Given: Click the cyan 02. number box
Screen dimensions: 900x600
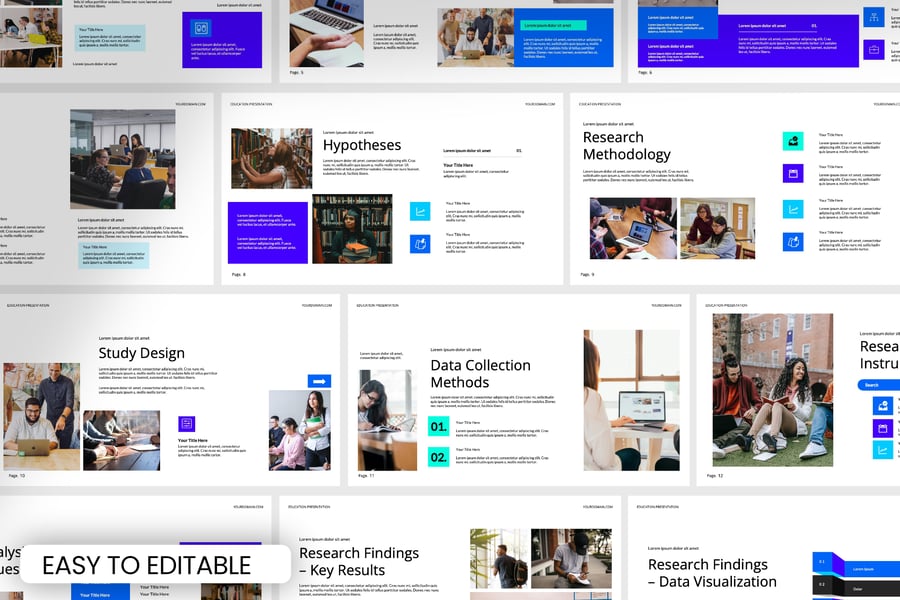Looking at the screenshot, I should [x=438, y=457].
